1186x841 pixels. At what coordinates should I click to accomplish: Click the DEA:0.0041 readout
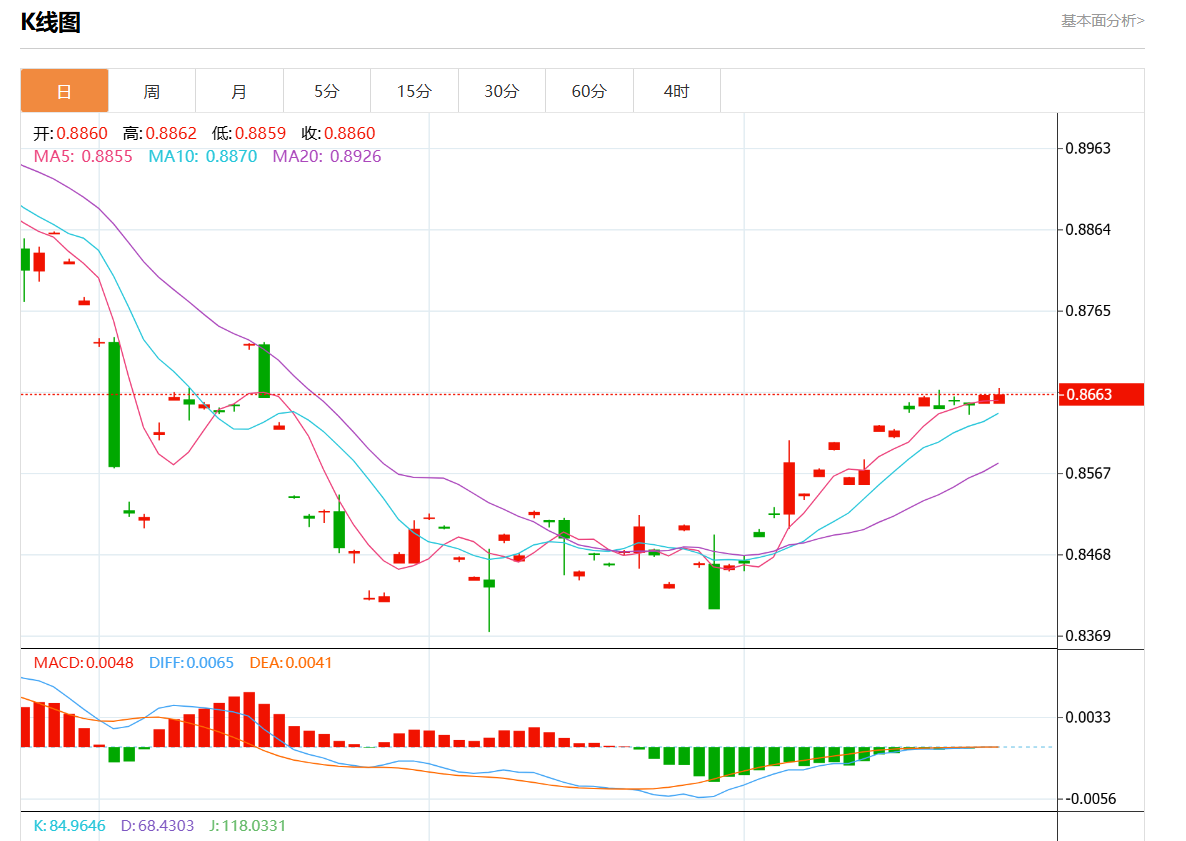tap(291, 663)
